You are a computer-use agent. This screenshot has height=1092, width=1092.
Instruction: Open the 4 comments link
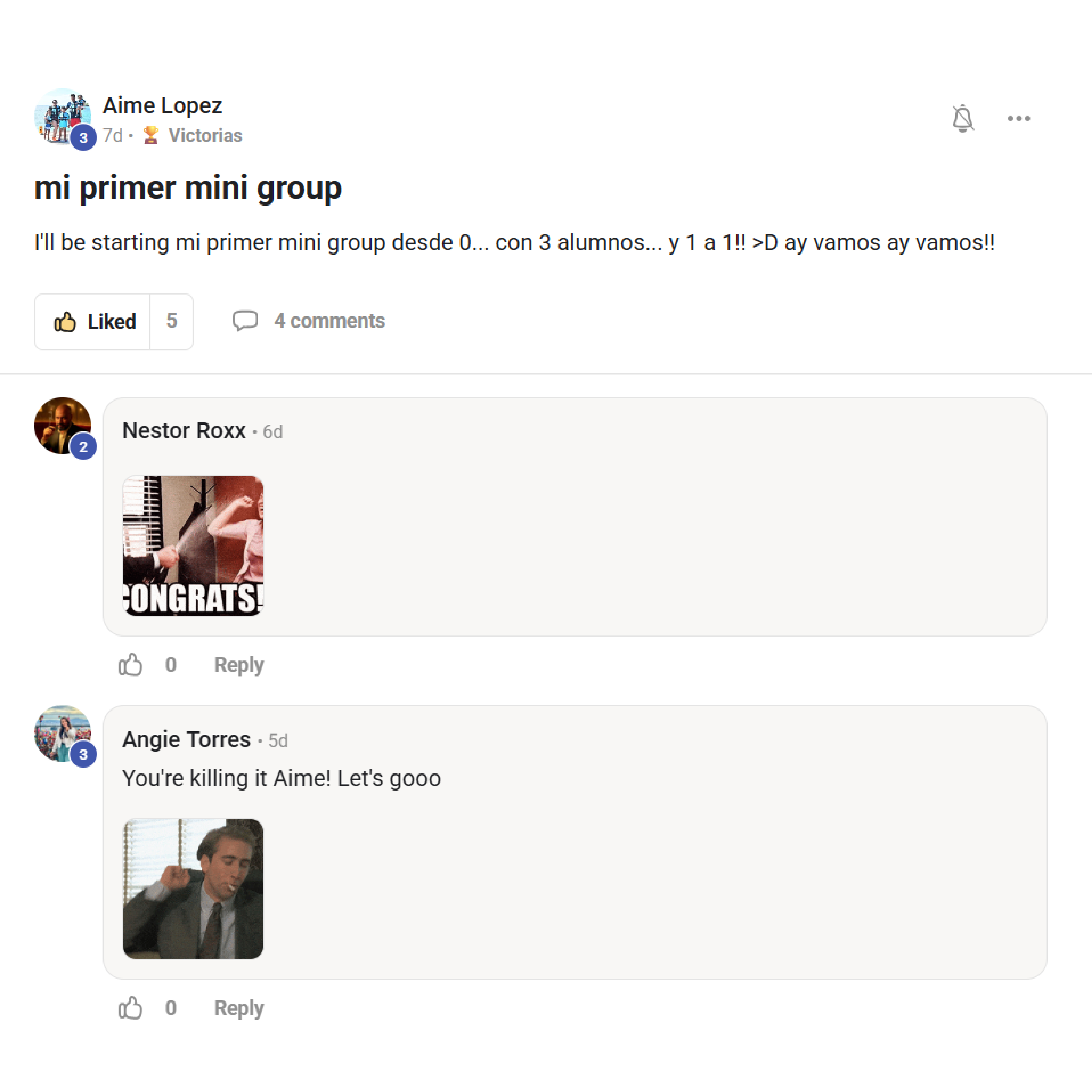(x=330, y=321)
